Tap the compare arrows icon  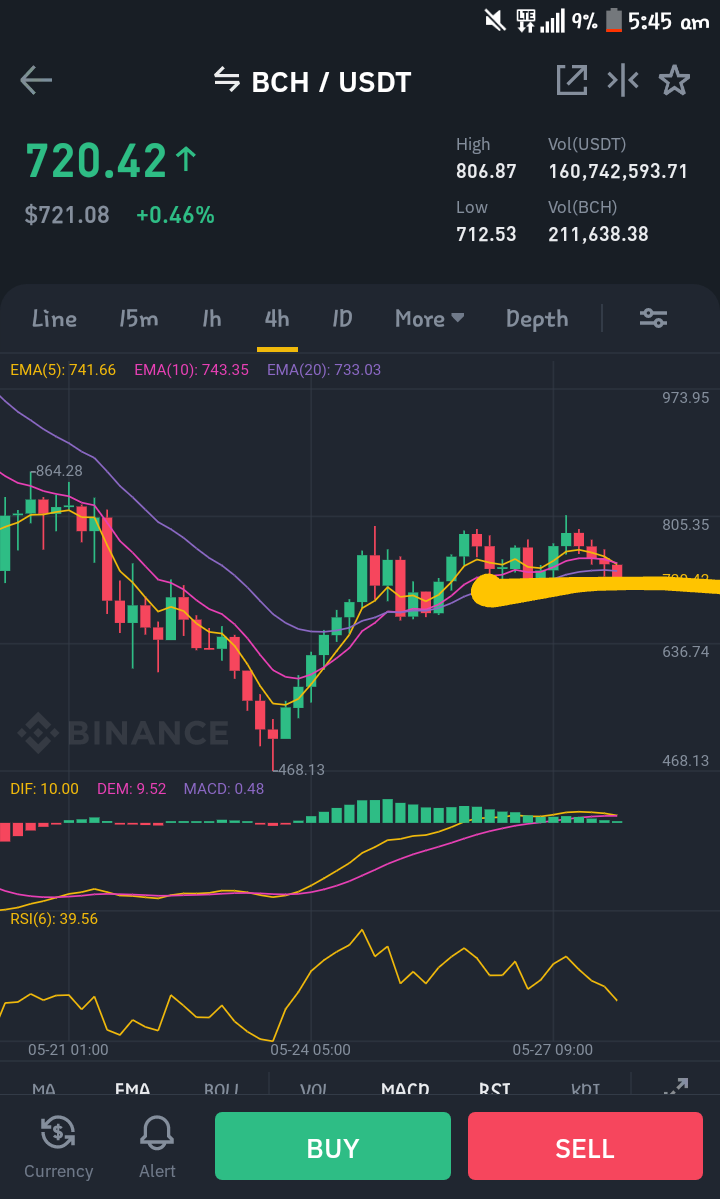(623, 80)
